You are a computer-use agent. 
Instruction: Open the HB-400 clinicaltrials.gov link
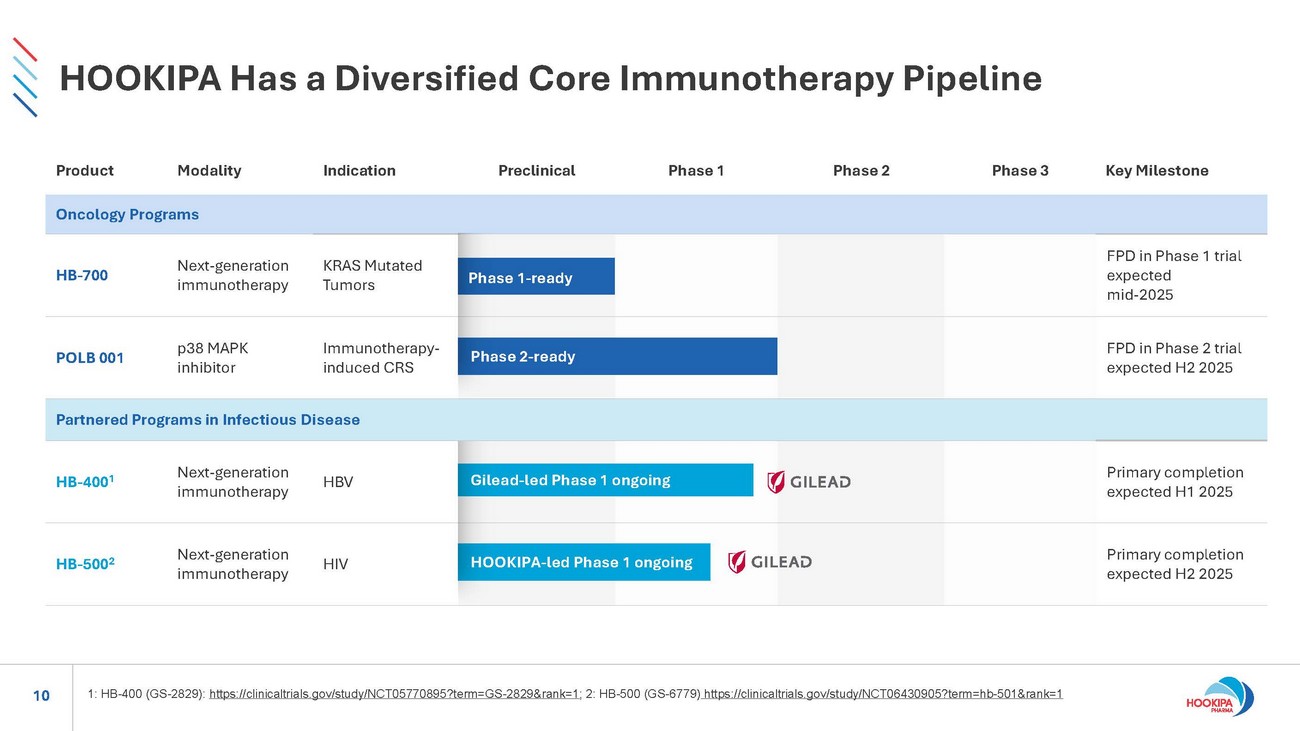pos(396,694)
